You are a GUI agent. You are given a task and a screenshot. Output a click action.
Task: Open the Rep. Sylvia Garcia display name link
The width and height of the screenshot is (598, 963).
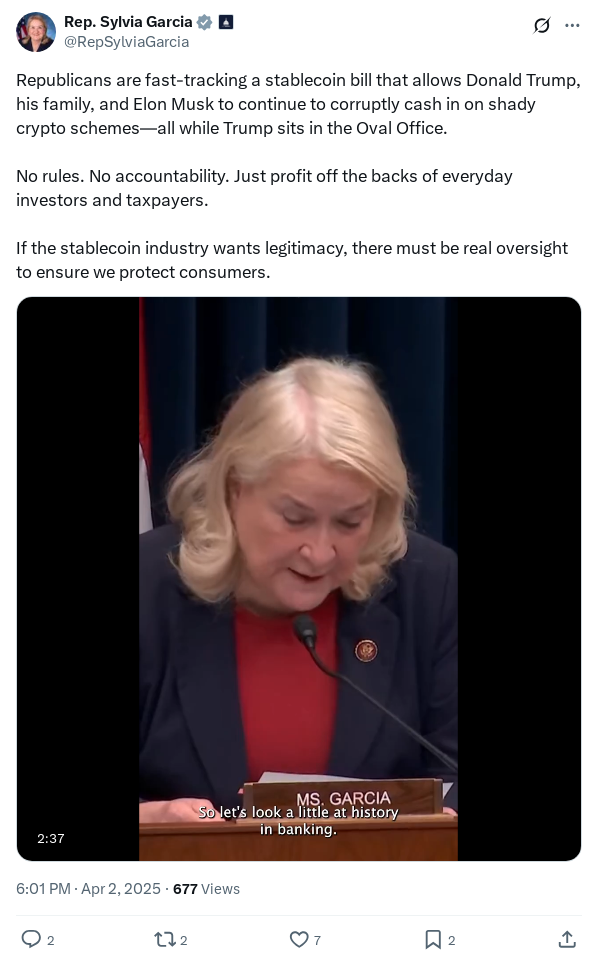click(x=128, y=22)
